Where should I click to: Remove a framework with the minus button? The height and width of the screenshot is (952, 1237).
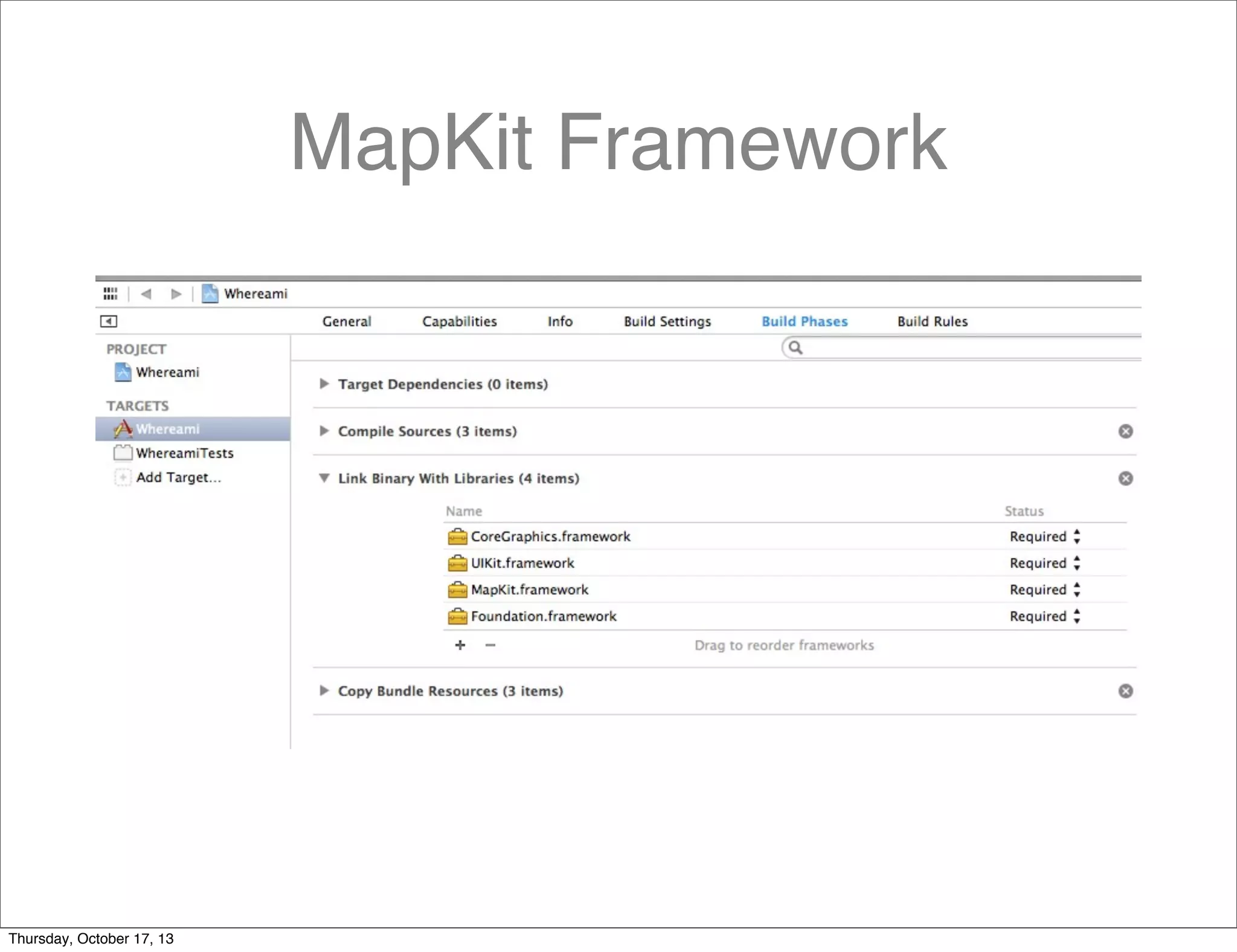490,645
